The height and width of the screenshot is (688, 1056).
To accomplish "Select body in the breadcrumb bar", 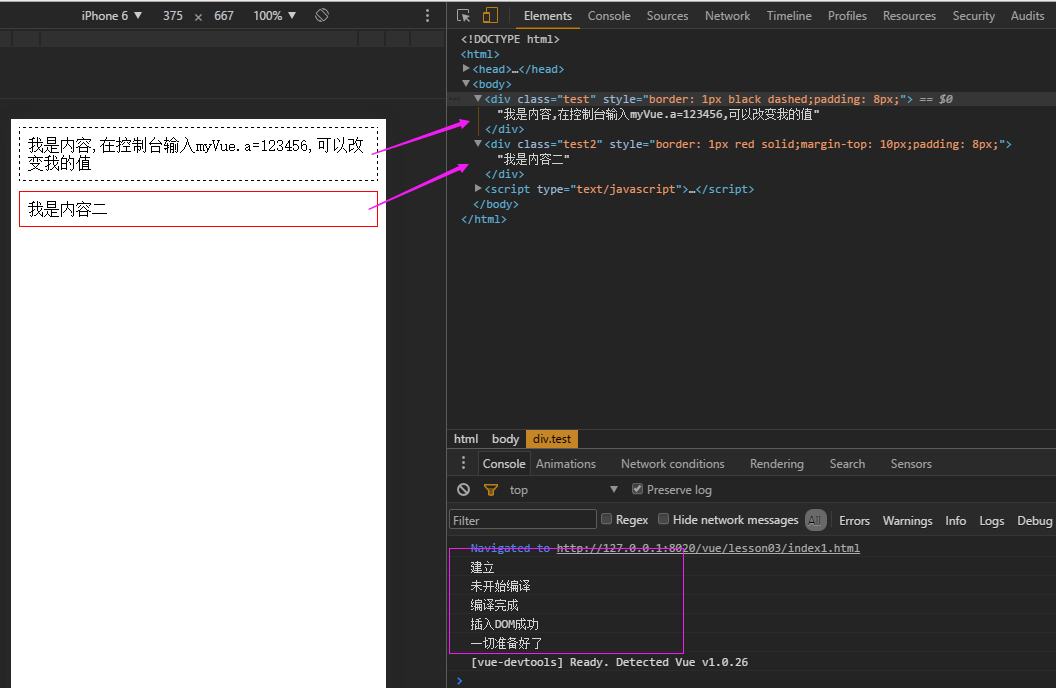I will (x=505, y=439).
